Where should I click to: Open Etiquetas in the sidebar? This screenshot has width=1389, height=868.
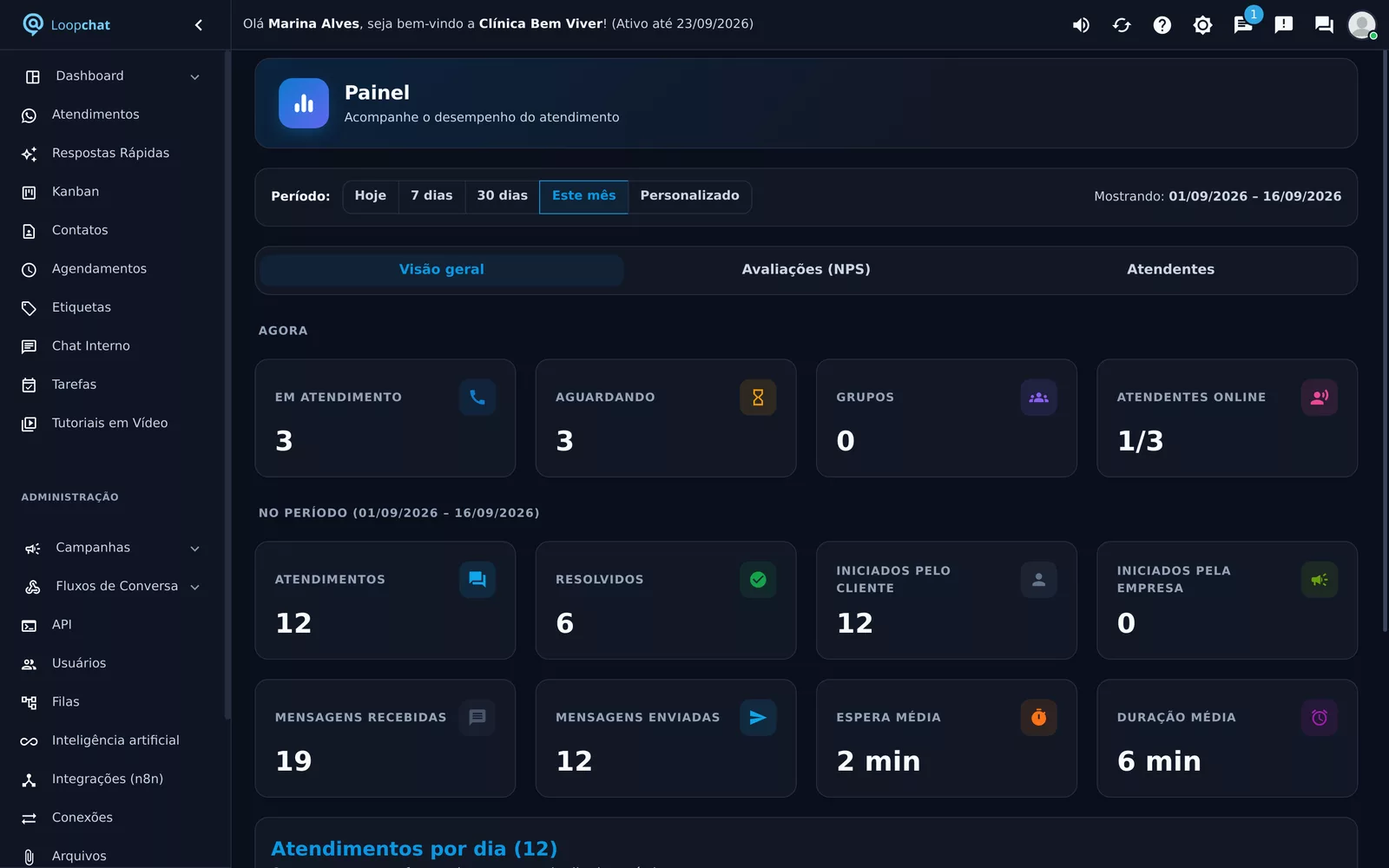pyautogui.click(x=113, y=308)
